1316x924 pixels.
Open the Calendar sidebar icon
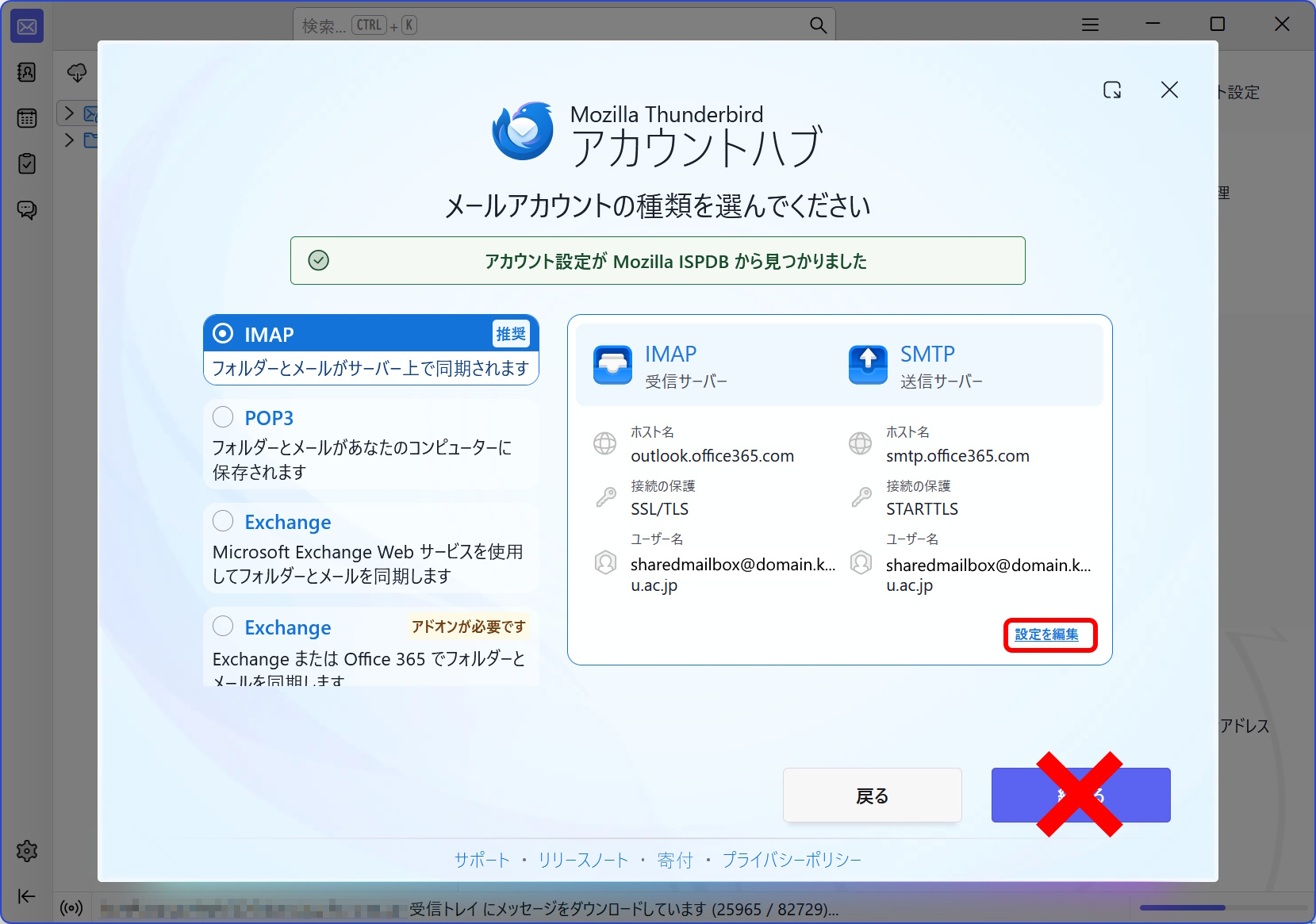click(27, 118)
